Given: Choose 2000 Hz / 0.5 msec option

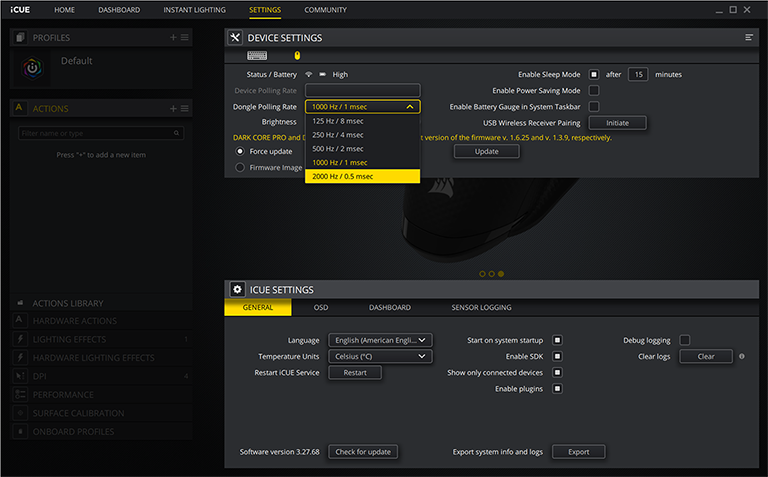Looking at the screenshot, I should 362,176.
